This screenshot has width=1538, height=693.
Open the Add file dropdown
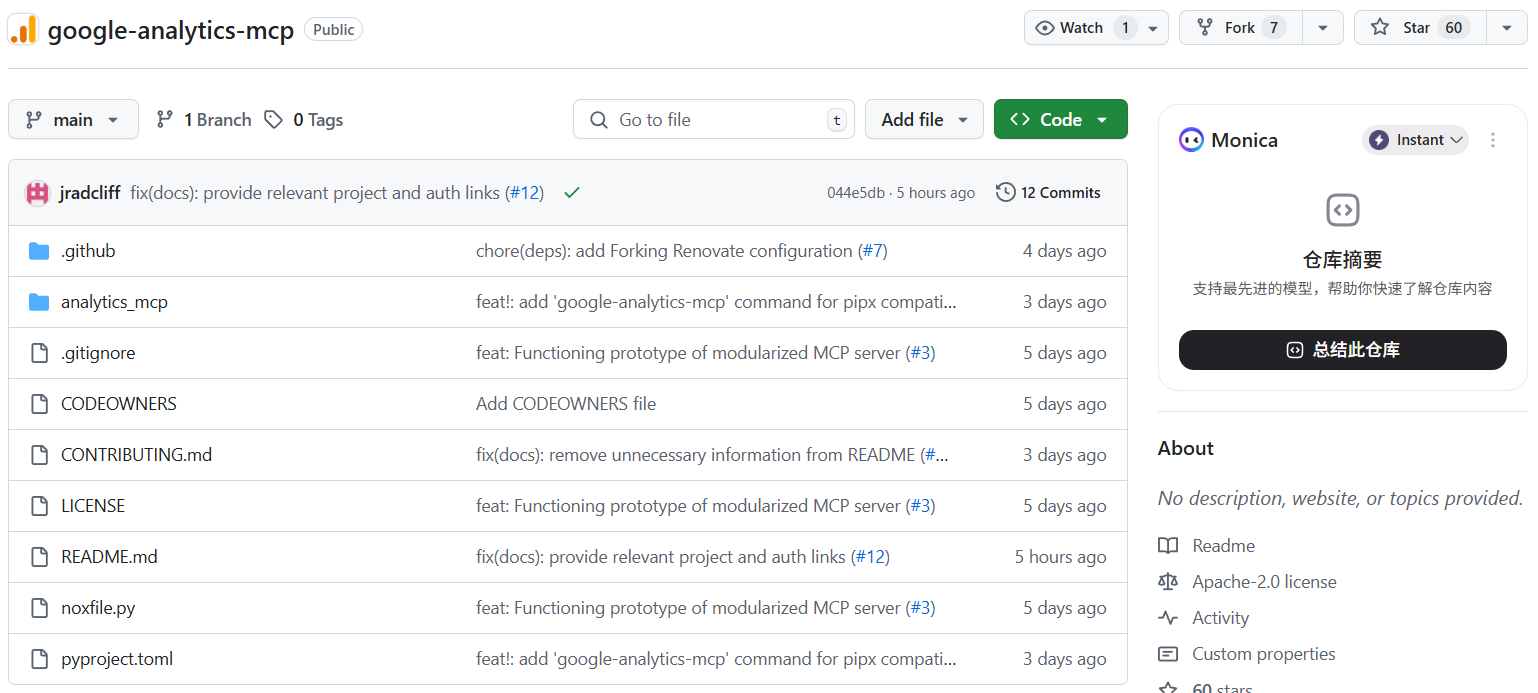click(x=924, y=120)
